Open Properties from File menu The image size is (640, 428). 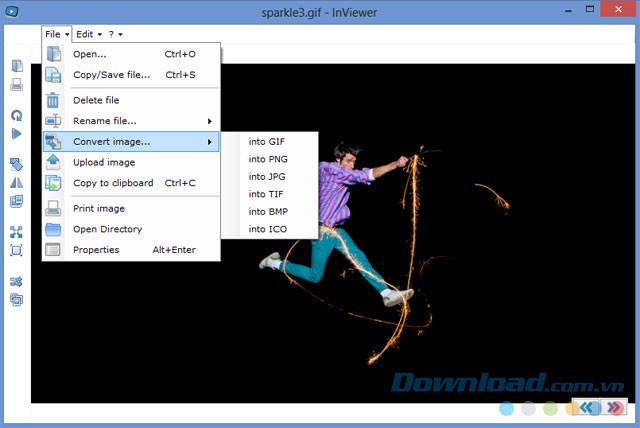coord(96,250)
